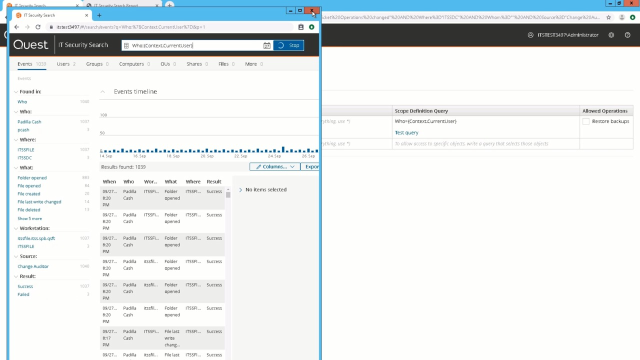Image resolution: width=640 pixels, height=360 pixels.
Task: Stop the running search
Action: pyautogui.click(x=289, y=45)
